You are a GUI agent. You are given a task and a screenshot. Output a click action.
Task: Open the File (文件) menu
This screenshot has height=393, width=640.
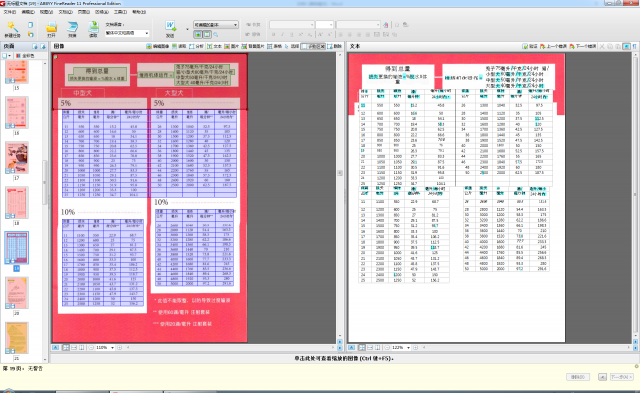9,12
